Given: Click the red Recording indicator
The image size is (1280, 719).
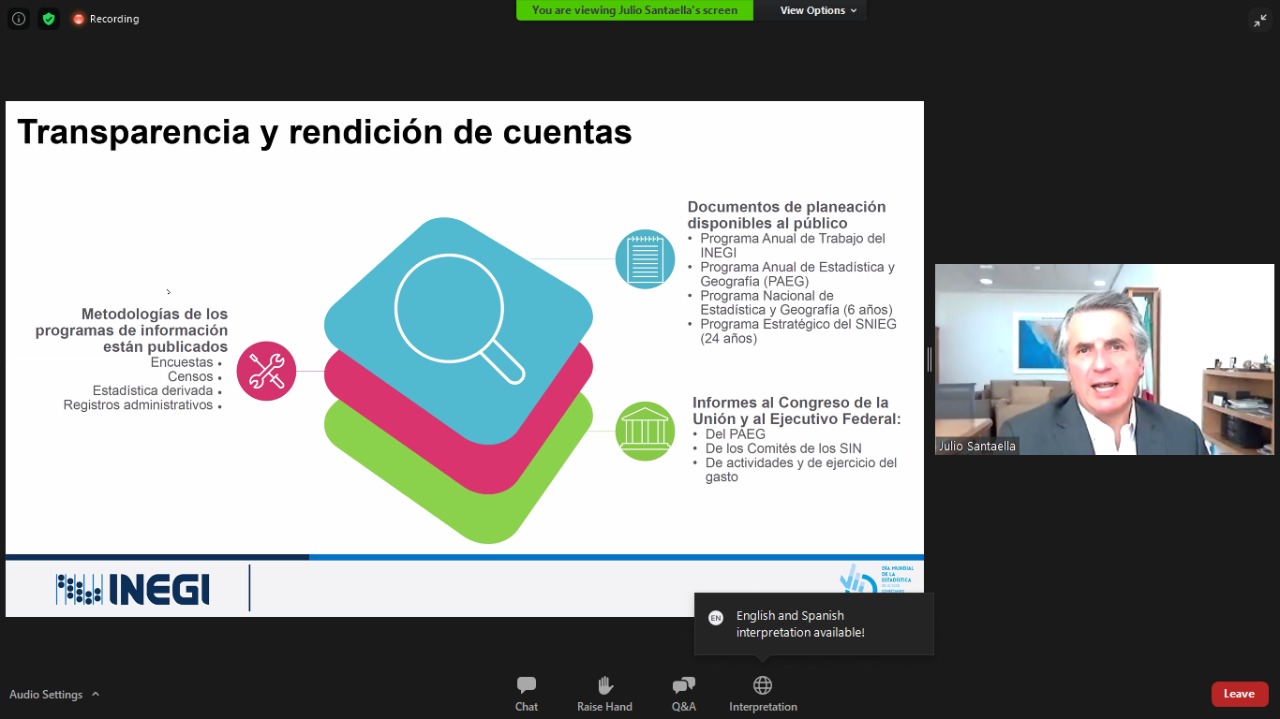Looking at the screenshot, I should [106, 19].
